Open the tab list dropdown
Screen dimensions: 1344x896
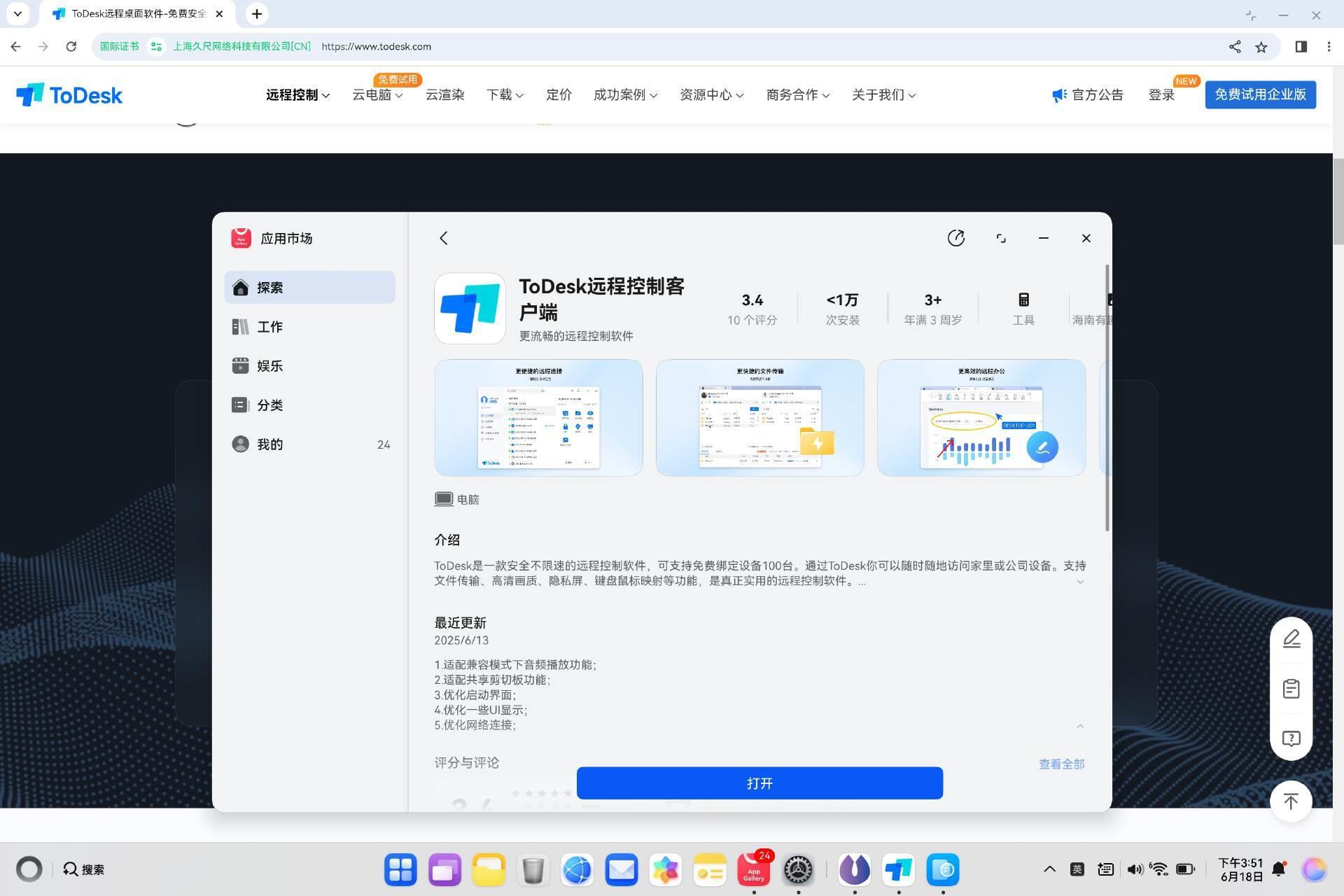[x=17, y=14]
